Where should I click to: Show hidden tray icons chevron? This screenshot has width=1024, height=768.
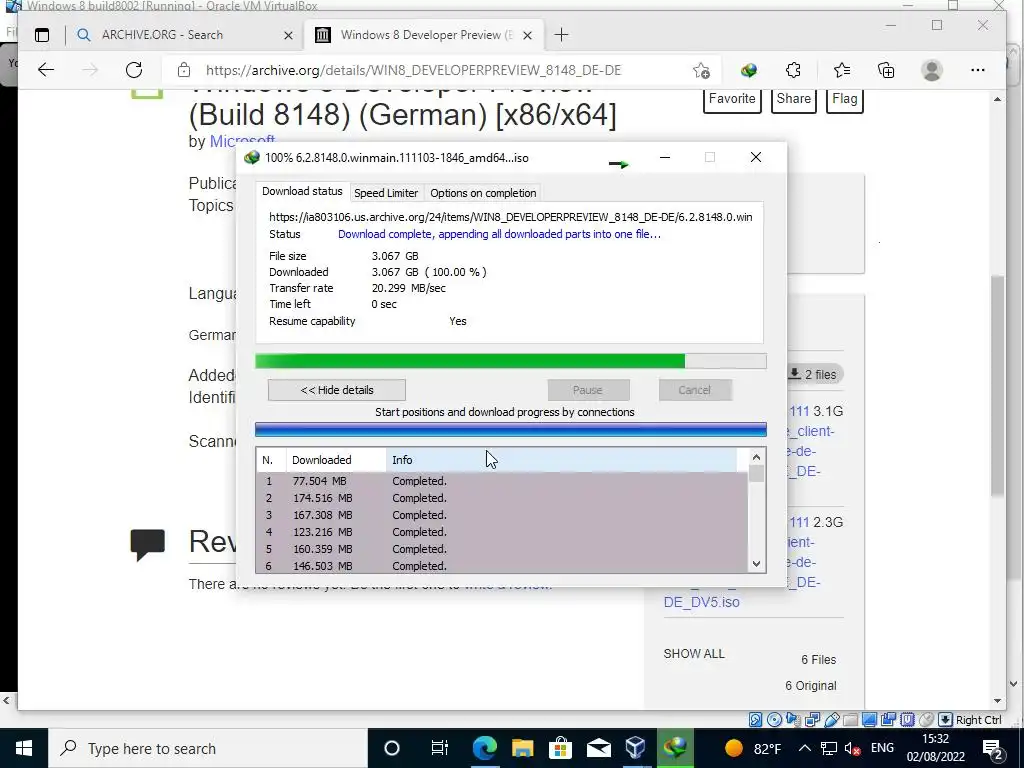(x=805, y=748)
